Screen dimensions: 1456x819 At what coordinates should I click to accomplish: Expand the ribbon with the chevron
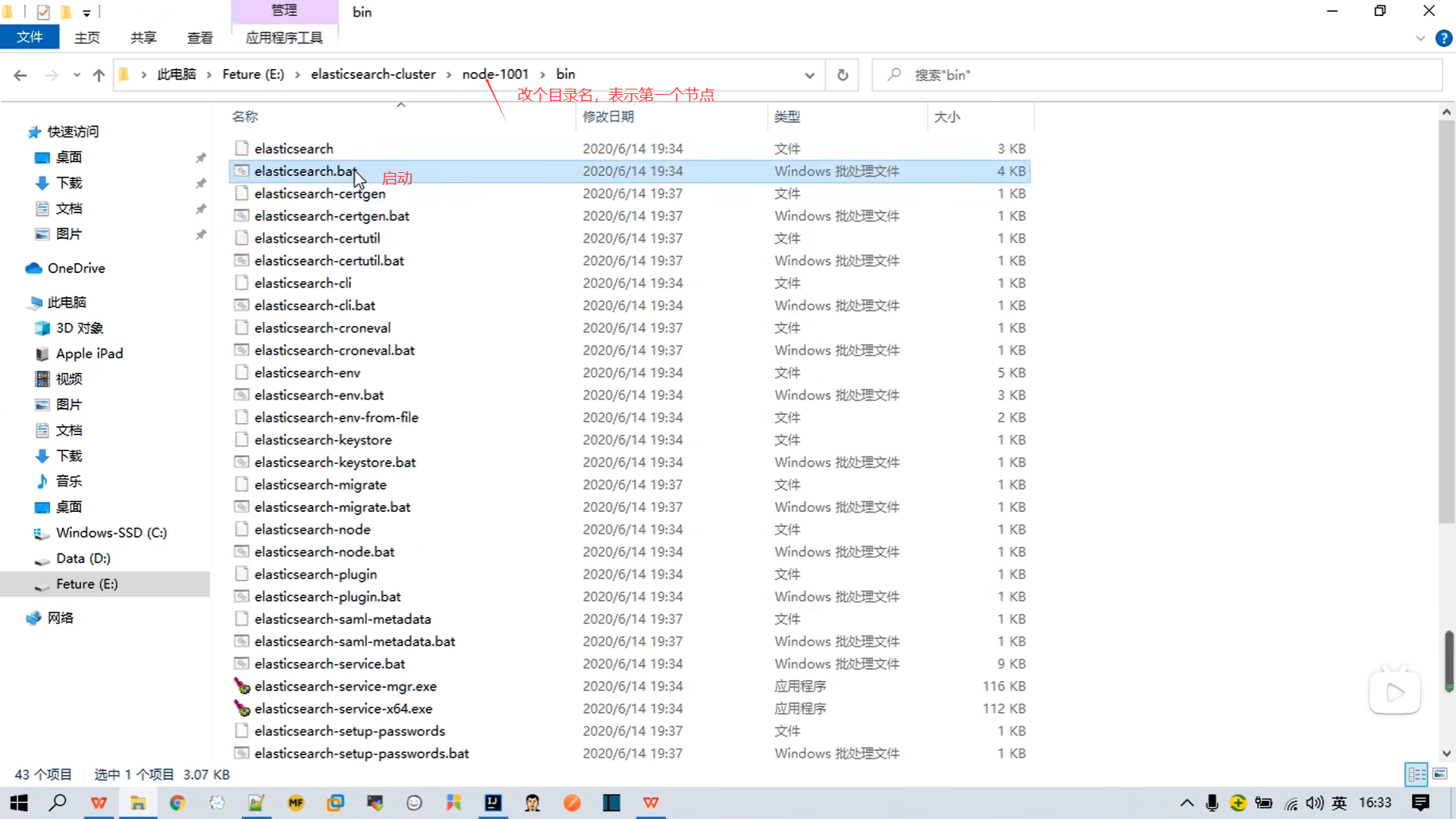(1420, 39)
